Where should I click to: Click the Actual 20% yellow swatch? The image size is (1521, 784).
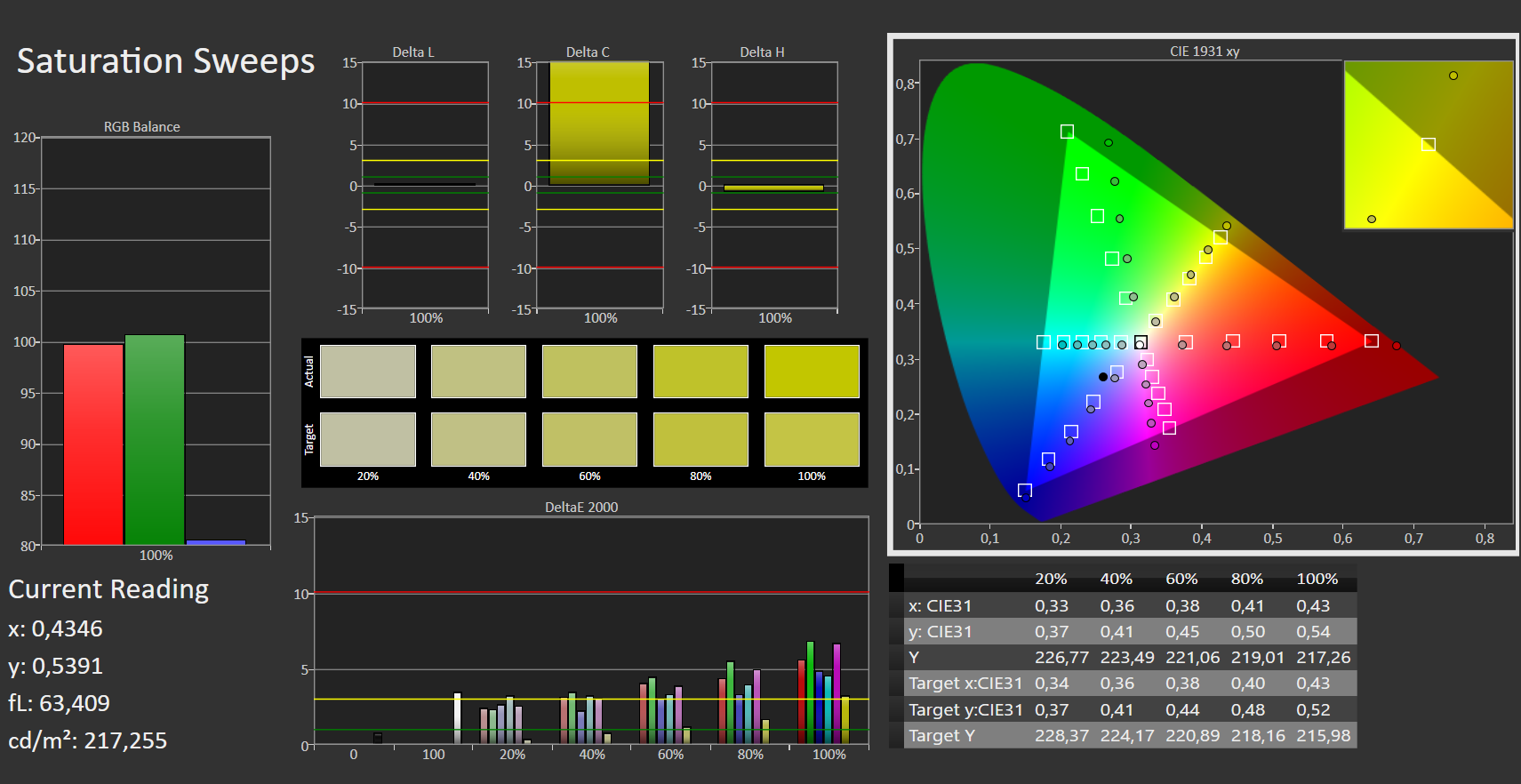(367, 372)
